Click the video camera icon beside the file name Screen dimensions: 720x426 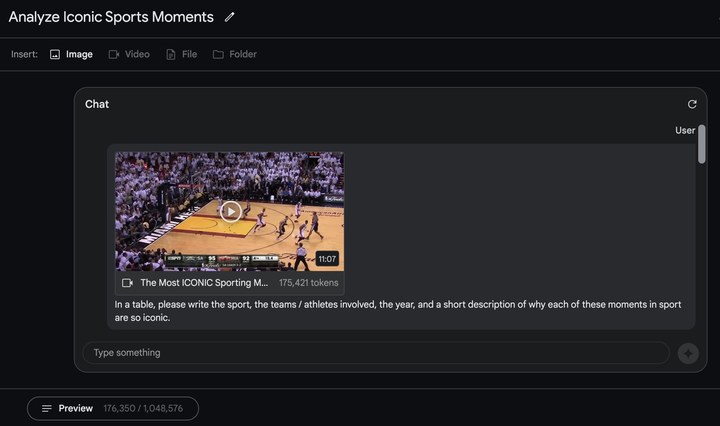(127, 283)
